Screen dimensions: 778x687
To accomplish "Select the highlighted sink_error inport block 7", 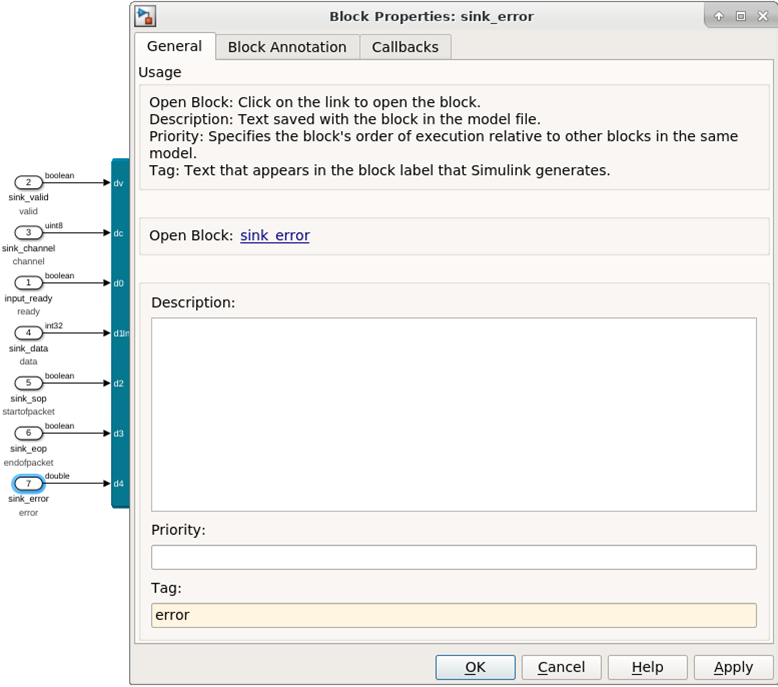I will click(28, 483).
